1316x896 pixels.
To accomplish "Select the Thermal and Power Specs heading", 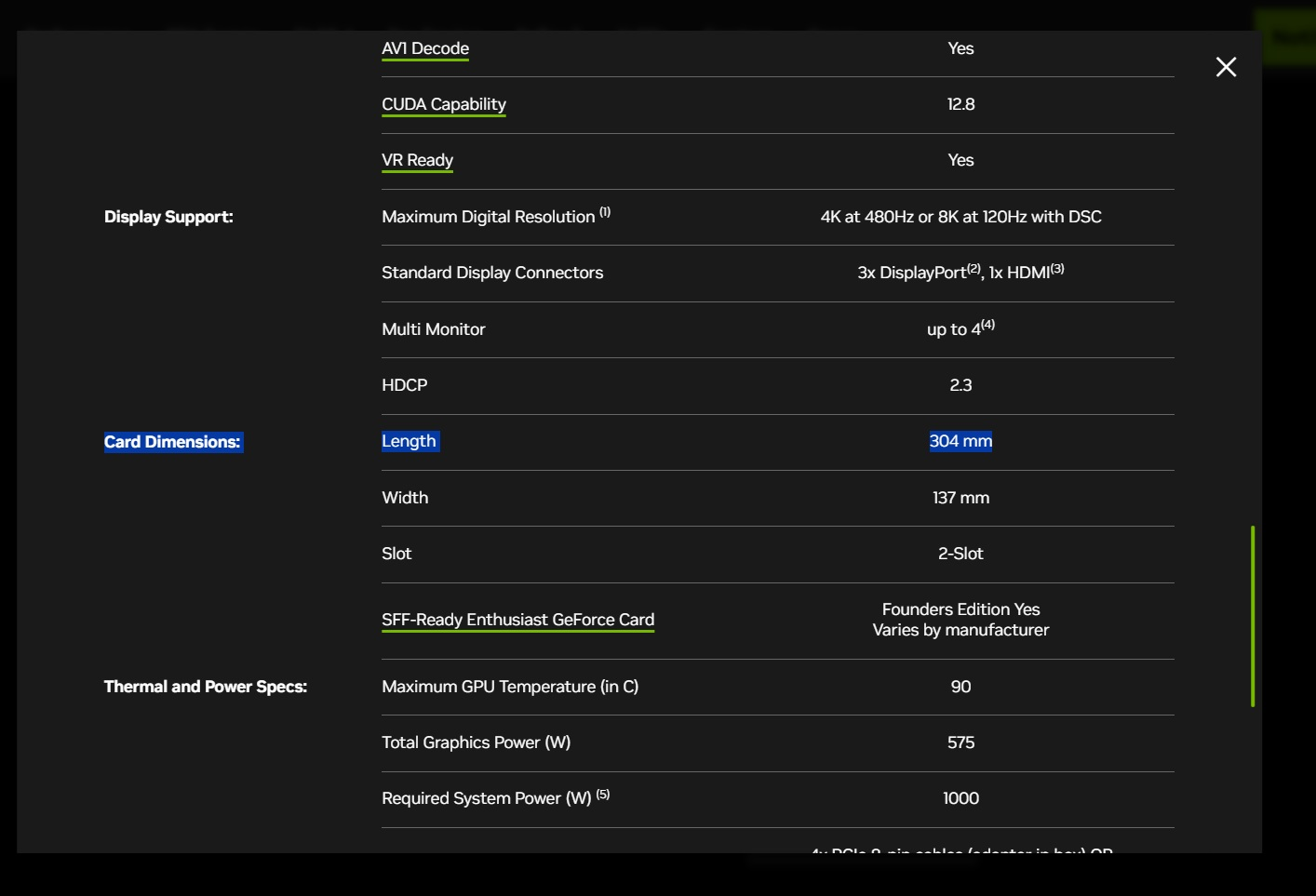I will [x=205, y=687].
